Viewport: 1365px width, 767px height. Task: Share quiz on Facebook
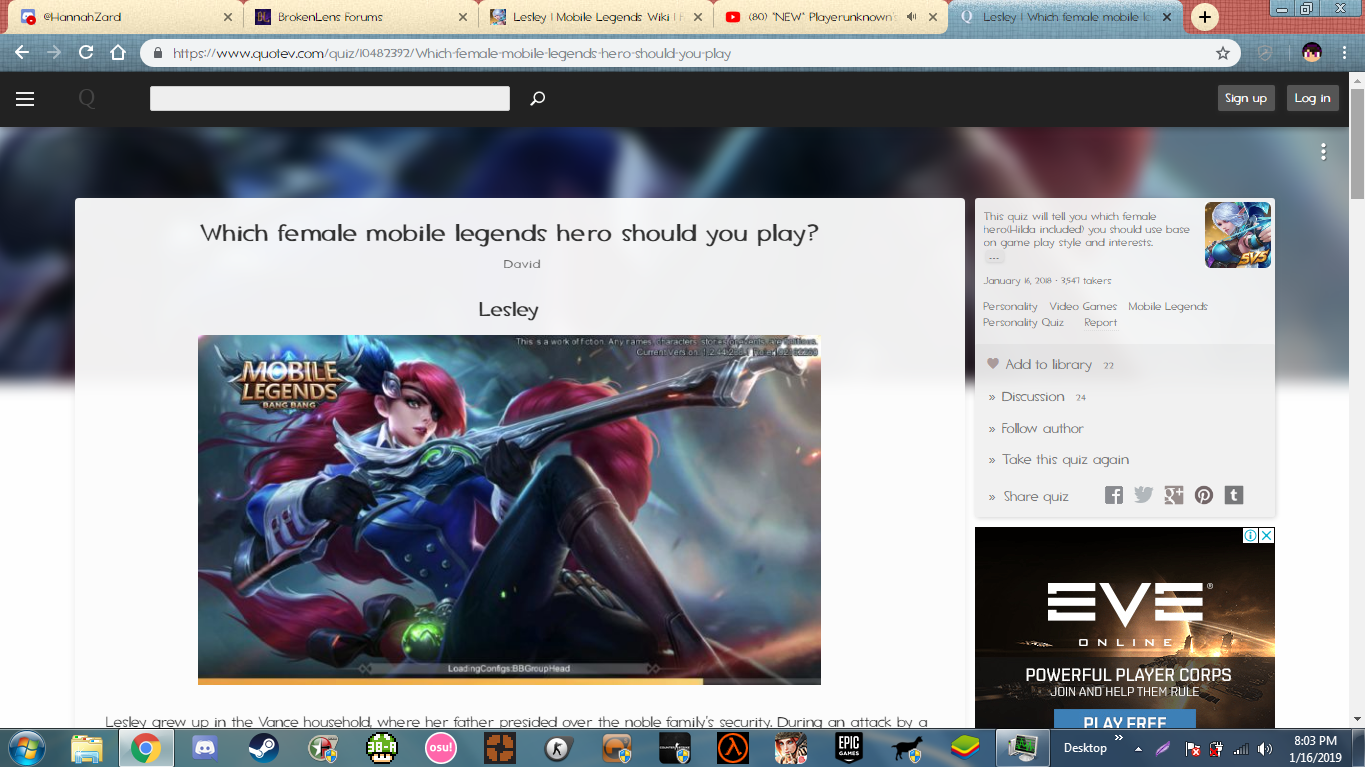(x=1113, y=495)
